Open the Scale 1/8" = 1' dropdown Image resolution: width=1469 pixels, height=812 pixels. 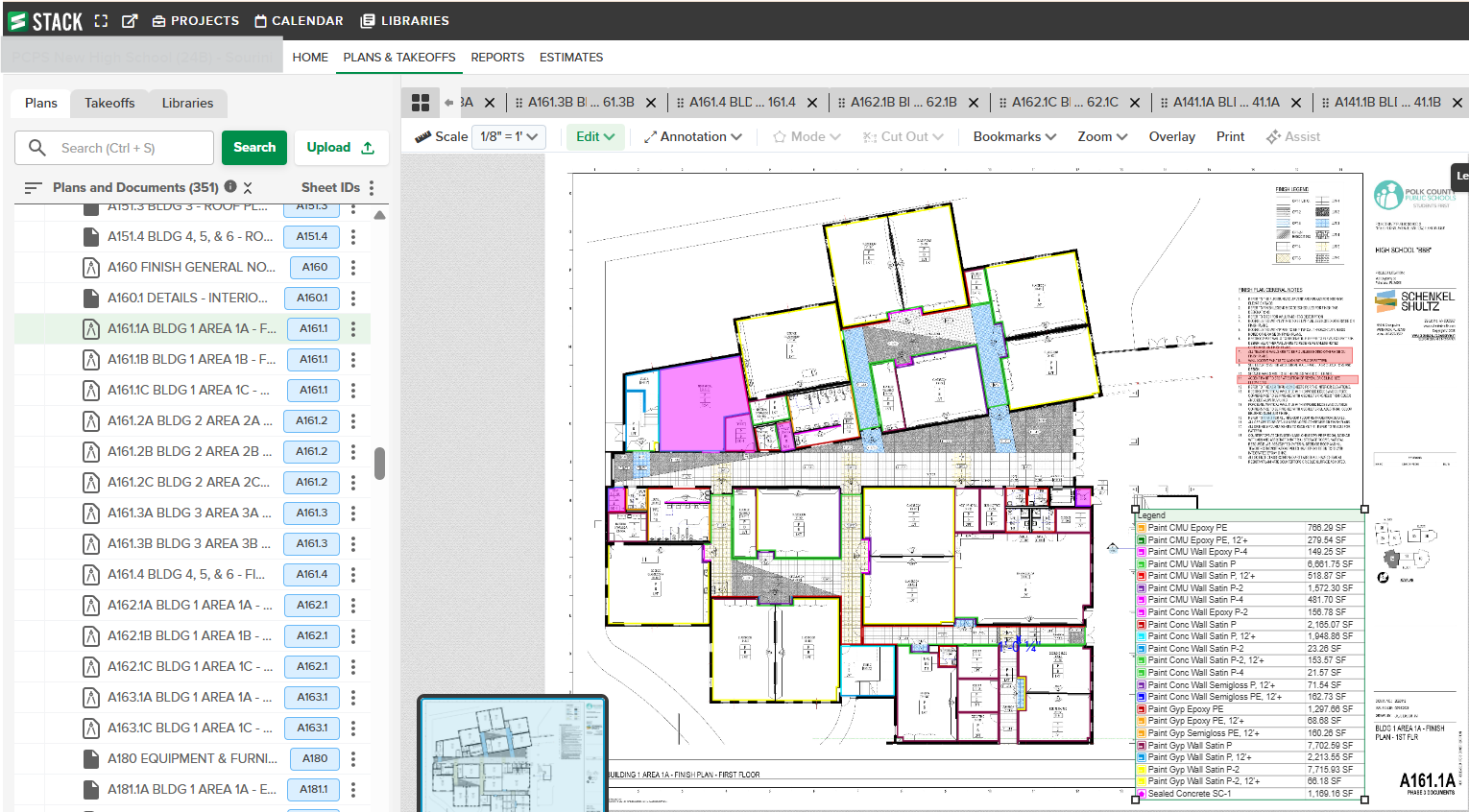(511, 137)
